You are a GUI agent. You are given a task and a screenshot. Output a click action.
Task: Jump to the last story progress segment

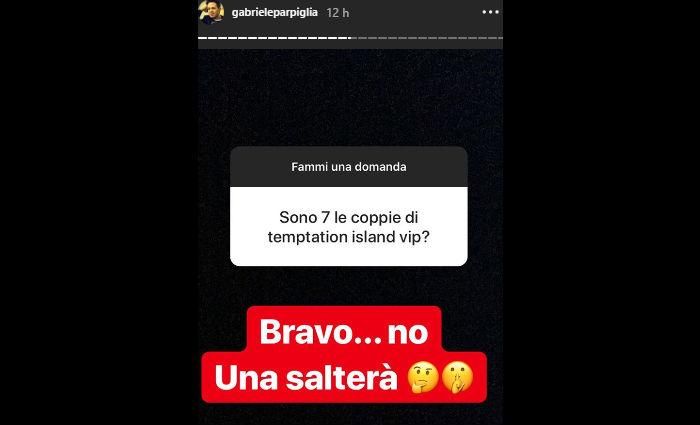[501, 38]
